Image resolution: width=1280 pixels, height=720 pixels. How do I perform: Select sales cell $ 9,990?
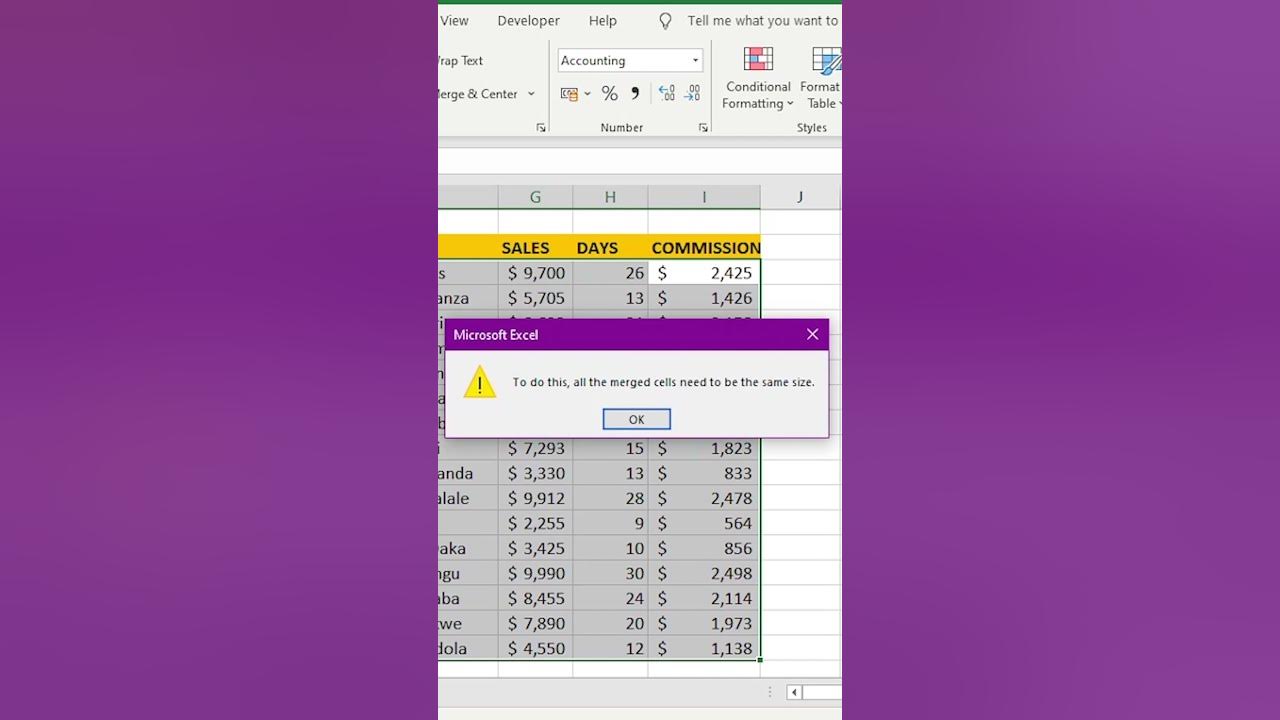pyautogui.click(x=535, y=573)
